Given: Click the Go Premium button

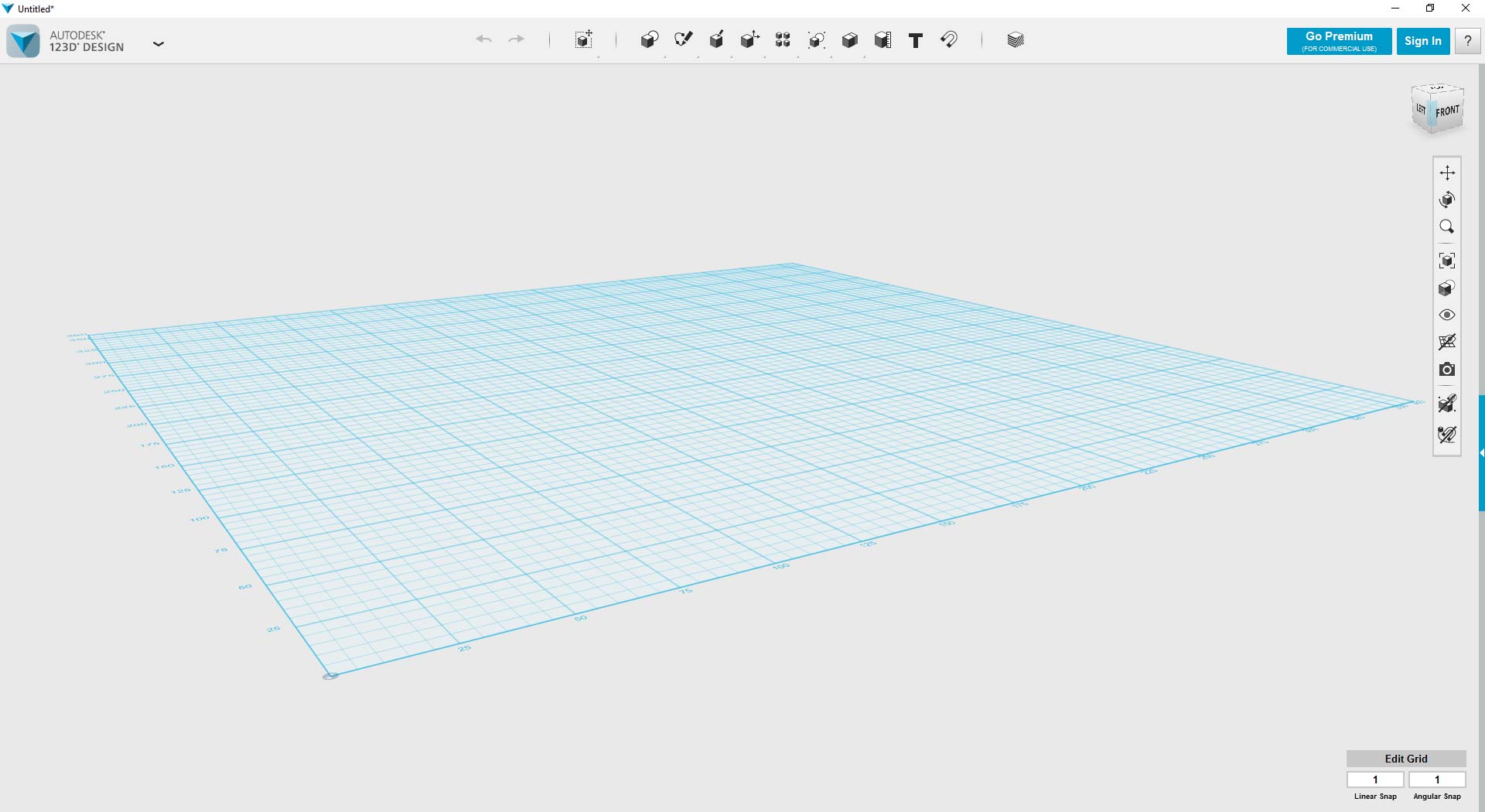Looking at the screenshot, I should (1339, 41).
